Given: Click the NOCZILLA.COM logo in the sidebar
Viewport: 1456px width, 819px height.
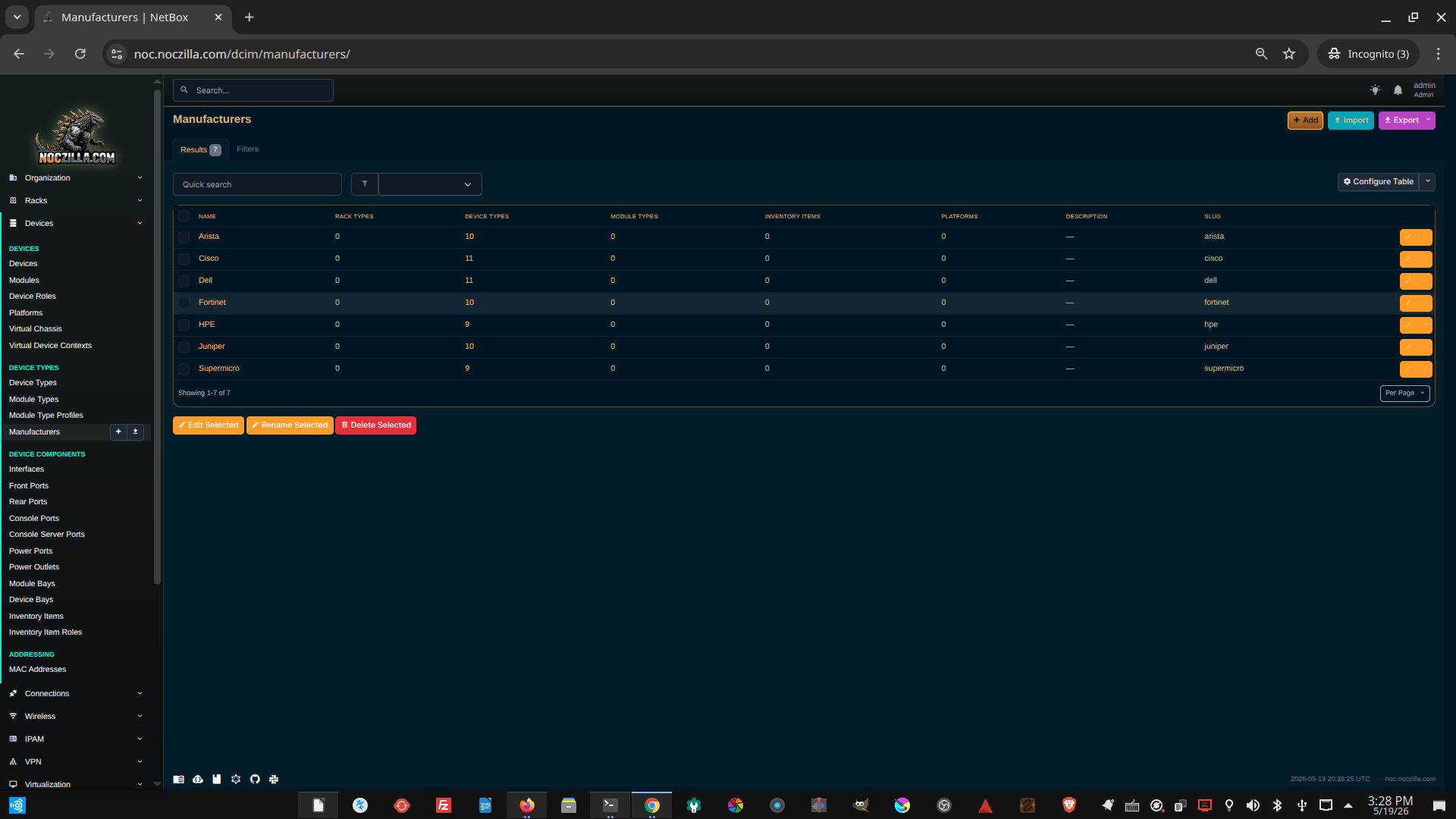Looking at the screenshot, I should 77,136.
